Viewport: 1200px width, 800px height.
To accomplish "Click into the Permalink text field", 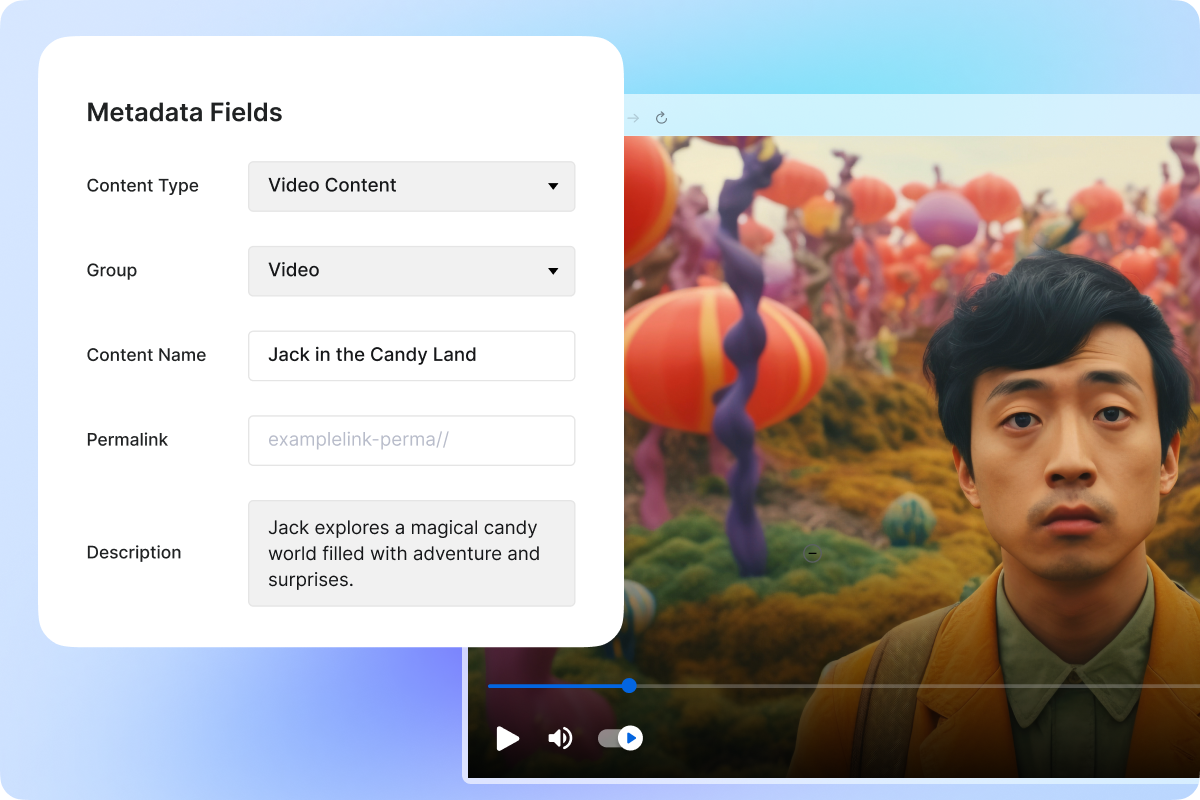I will (x=411, y=441).
